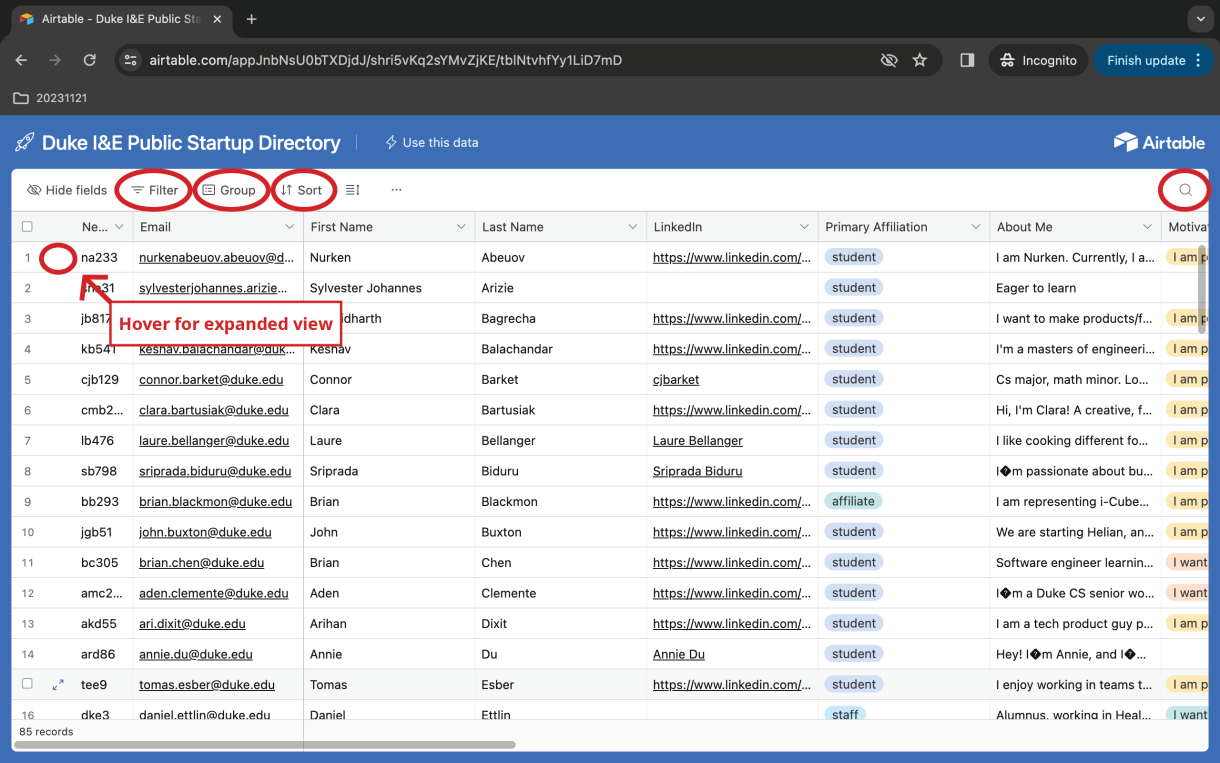Select the Airtable browser tab
This screenshot has height=763, width=1220.
coord(120,19)
